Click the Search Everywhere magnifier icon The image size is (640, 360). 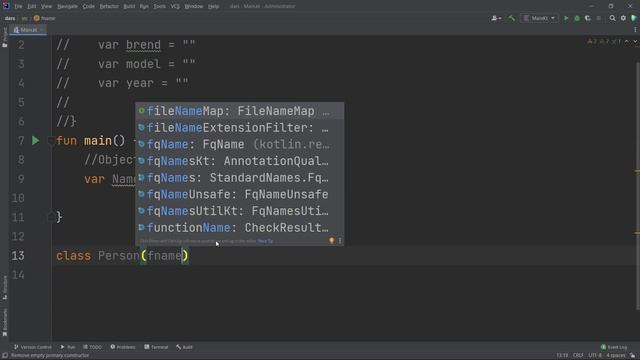[x=612, y=18]
